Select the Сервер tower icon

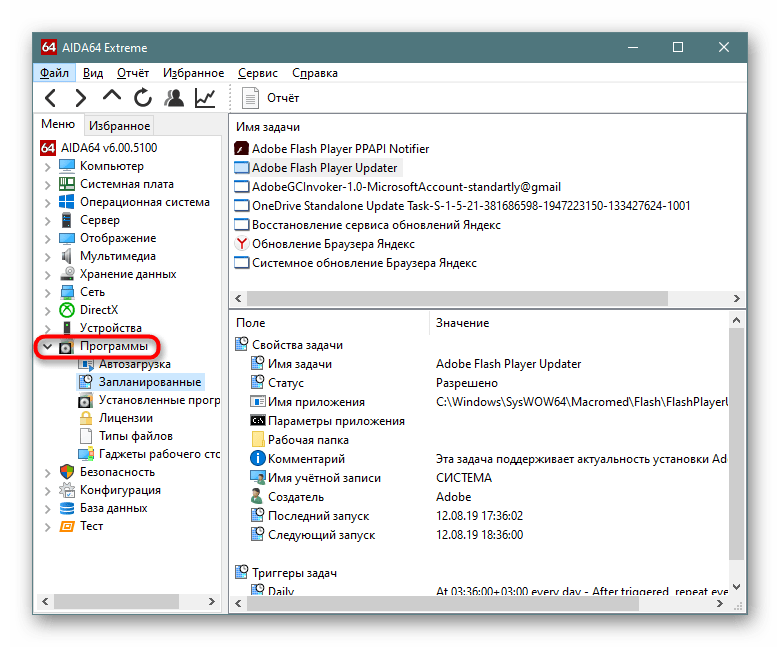66,220
